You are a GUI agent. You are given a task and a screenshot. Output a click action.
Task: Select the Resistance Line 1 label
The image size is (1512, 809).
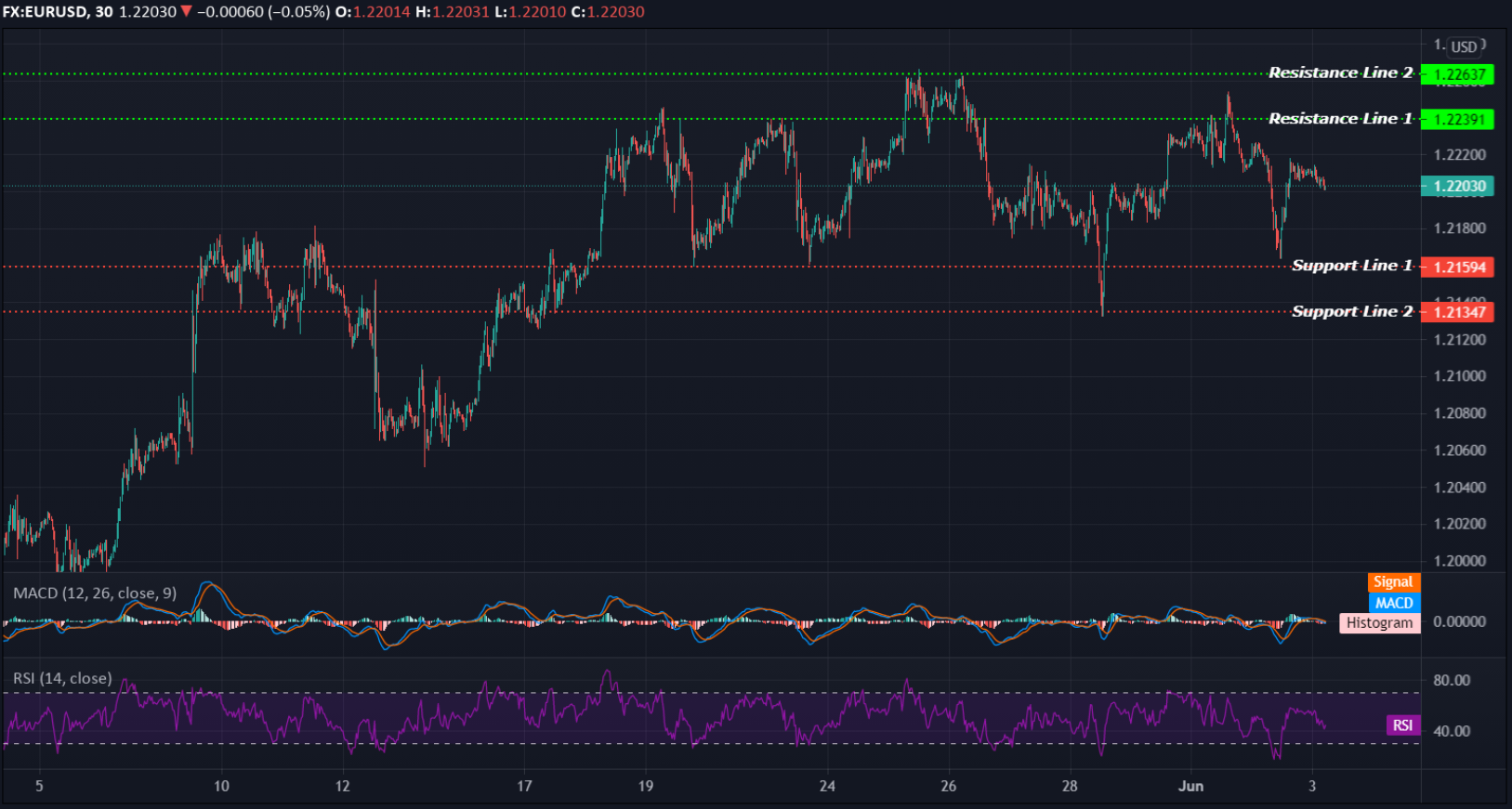[x=1340, y=118]
